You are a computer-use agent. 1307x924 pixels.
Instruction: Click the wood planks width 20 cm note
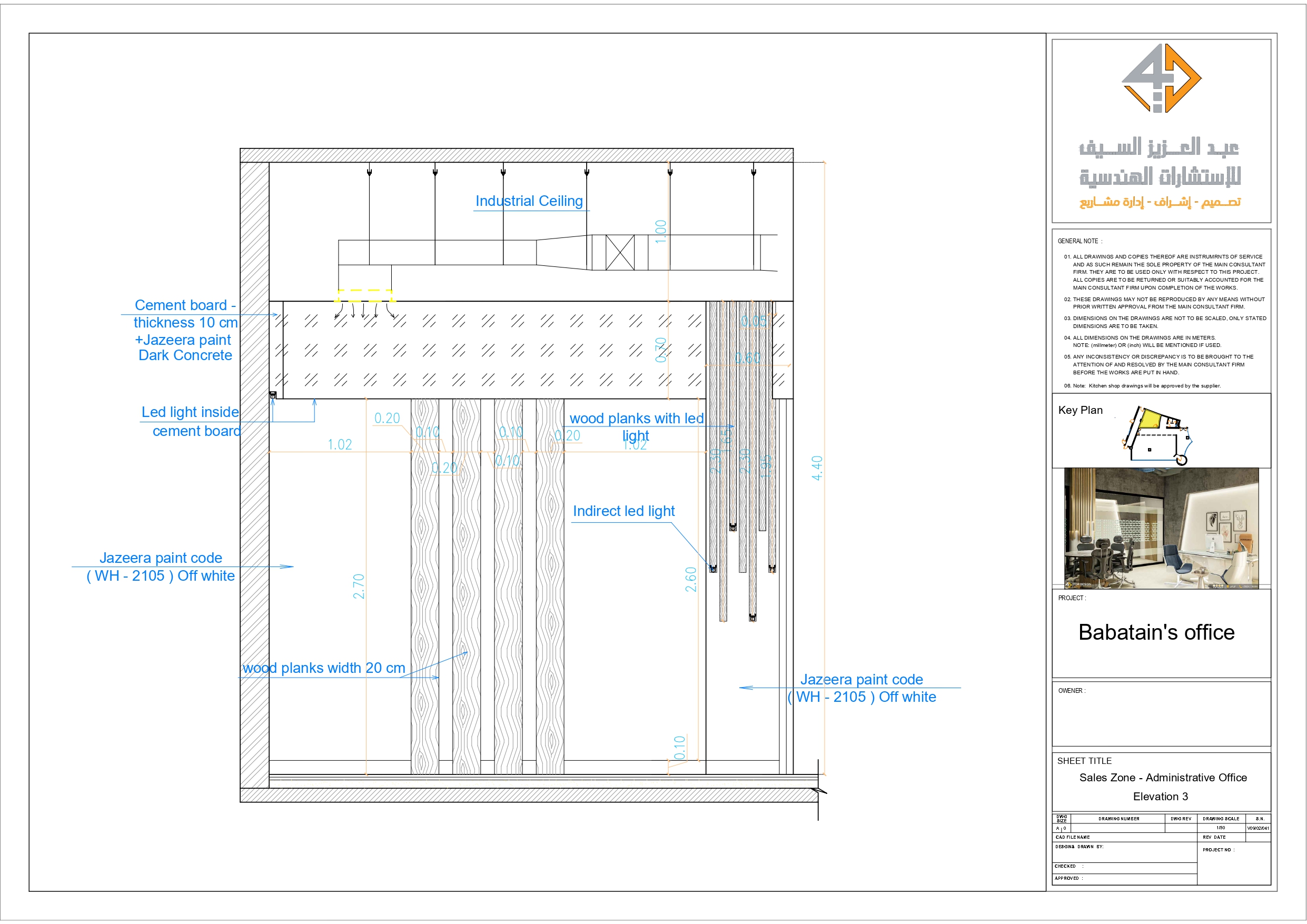click(323, 668)
